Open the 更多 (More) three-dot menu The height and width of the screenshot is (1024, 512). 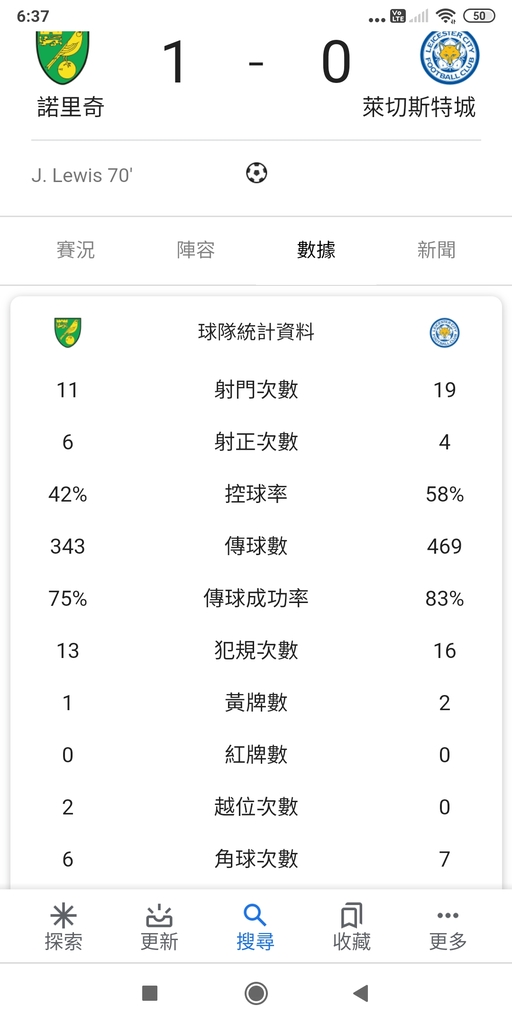(448, 916)
